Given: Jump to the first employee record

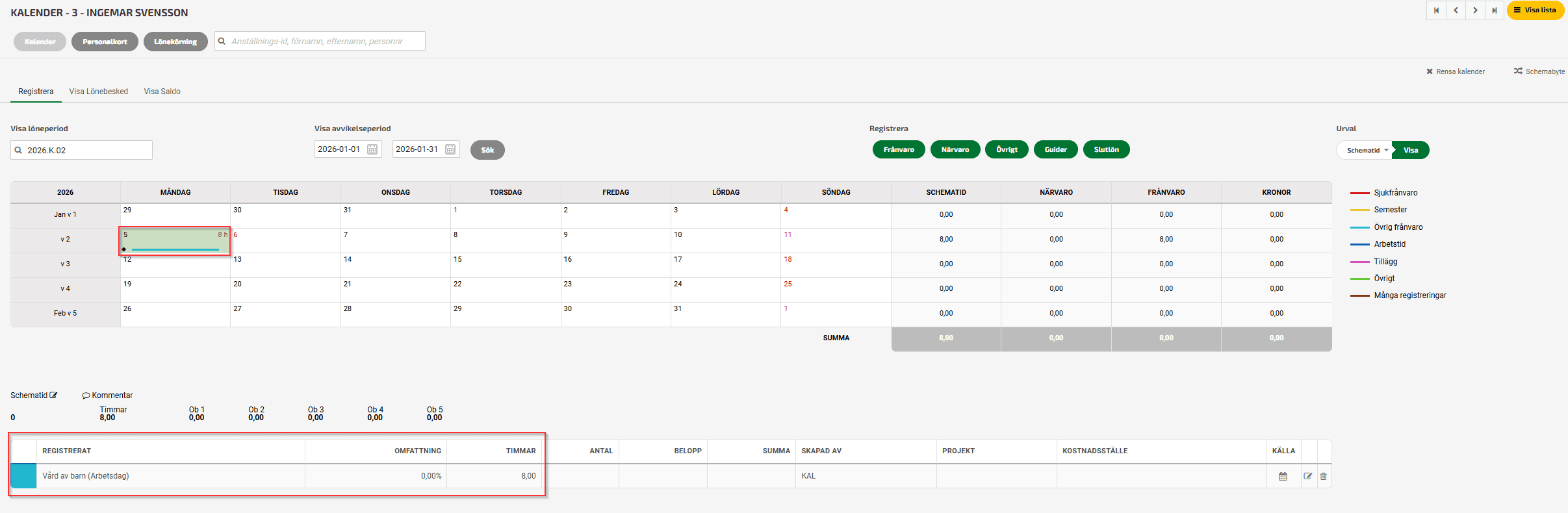Looking at the screenshot, I should pos(1436,10).
